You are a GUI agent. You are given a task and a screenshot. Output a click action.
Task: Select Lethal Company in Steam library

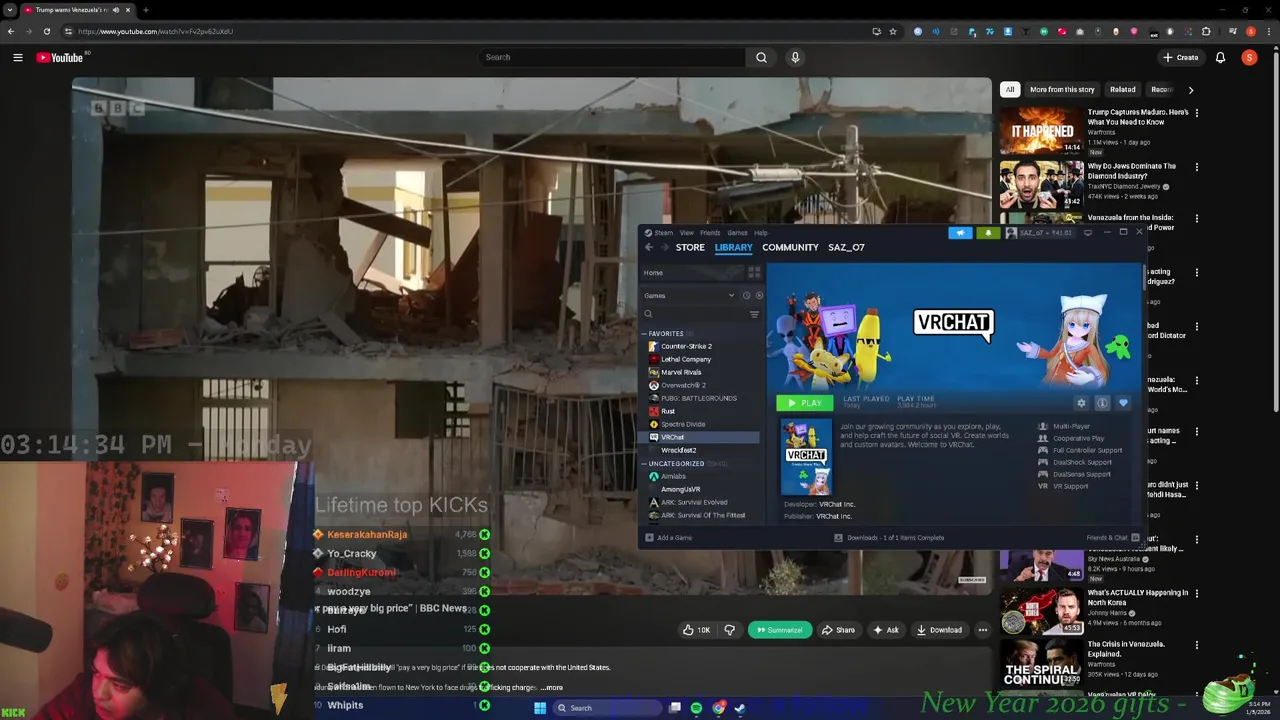(x=685, y=359)
